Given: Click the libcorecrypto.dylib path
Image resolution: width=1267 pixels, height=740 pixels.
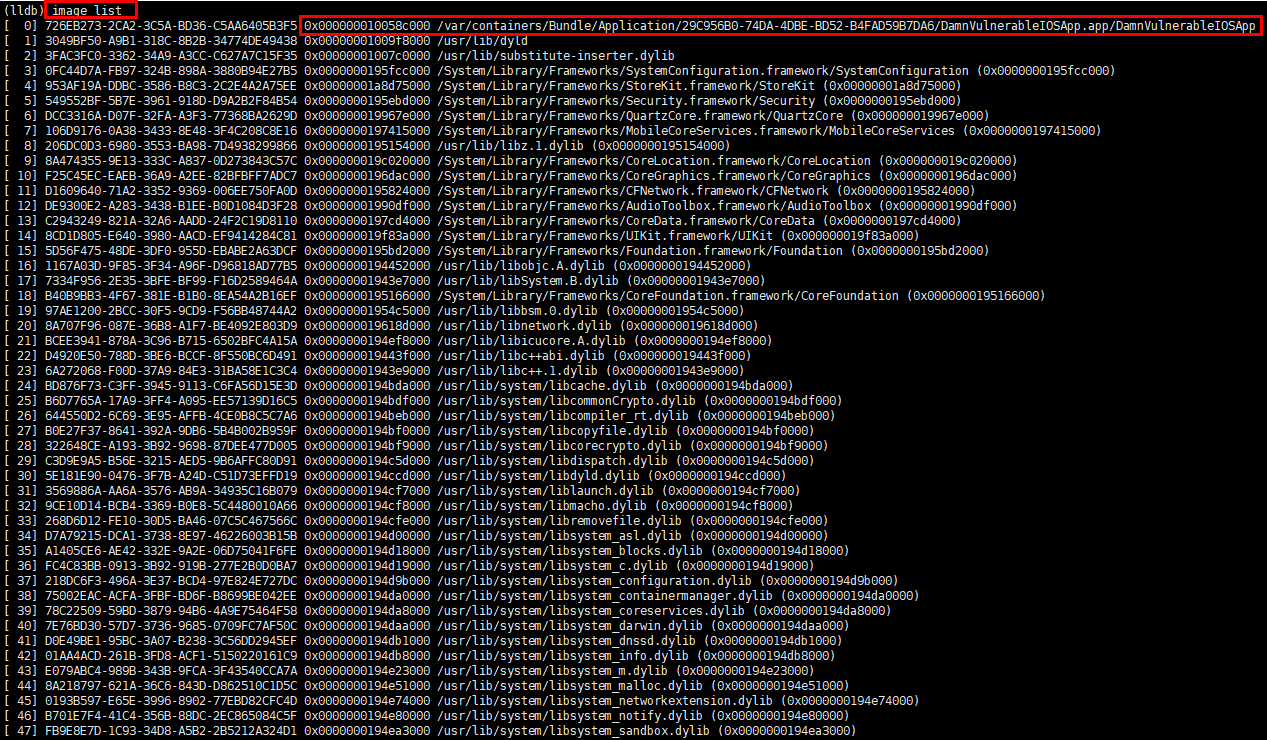Looking at the screenshot, I should coord(558,445).
